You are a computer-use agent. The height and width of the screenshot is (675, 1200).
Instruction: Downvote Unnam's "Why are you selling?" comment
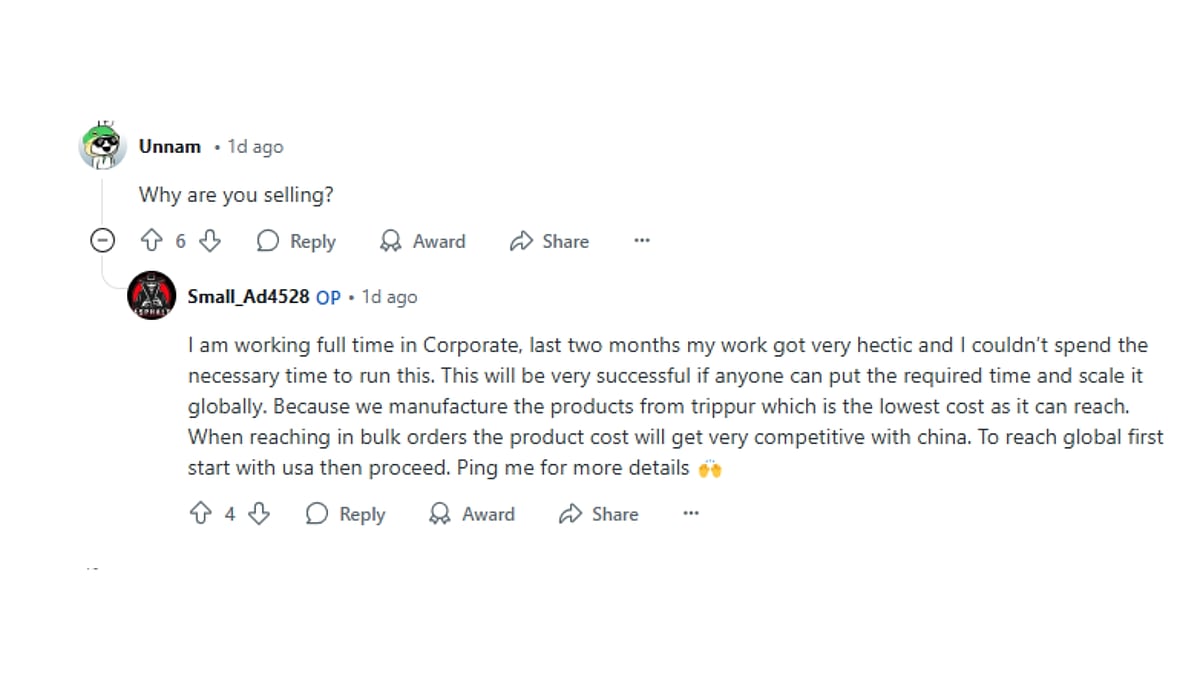(x=210, y=241)
